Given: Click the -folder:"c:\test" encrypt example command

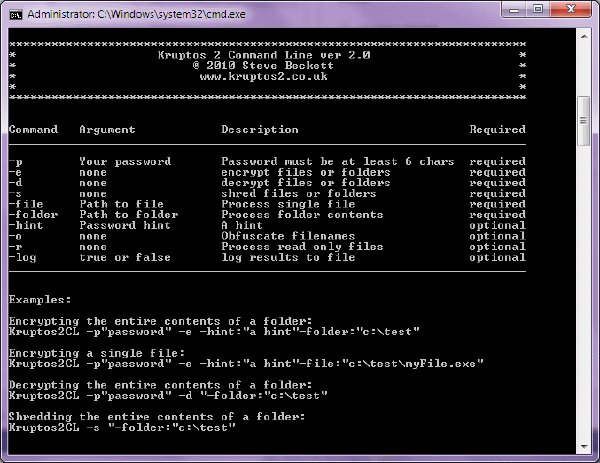Looking at the screenshot, I should [214, 331].
